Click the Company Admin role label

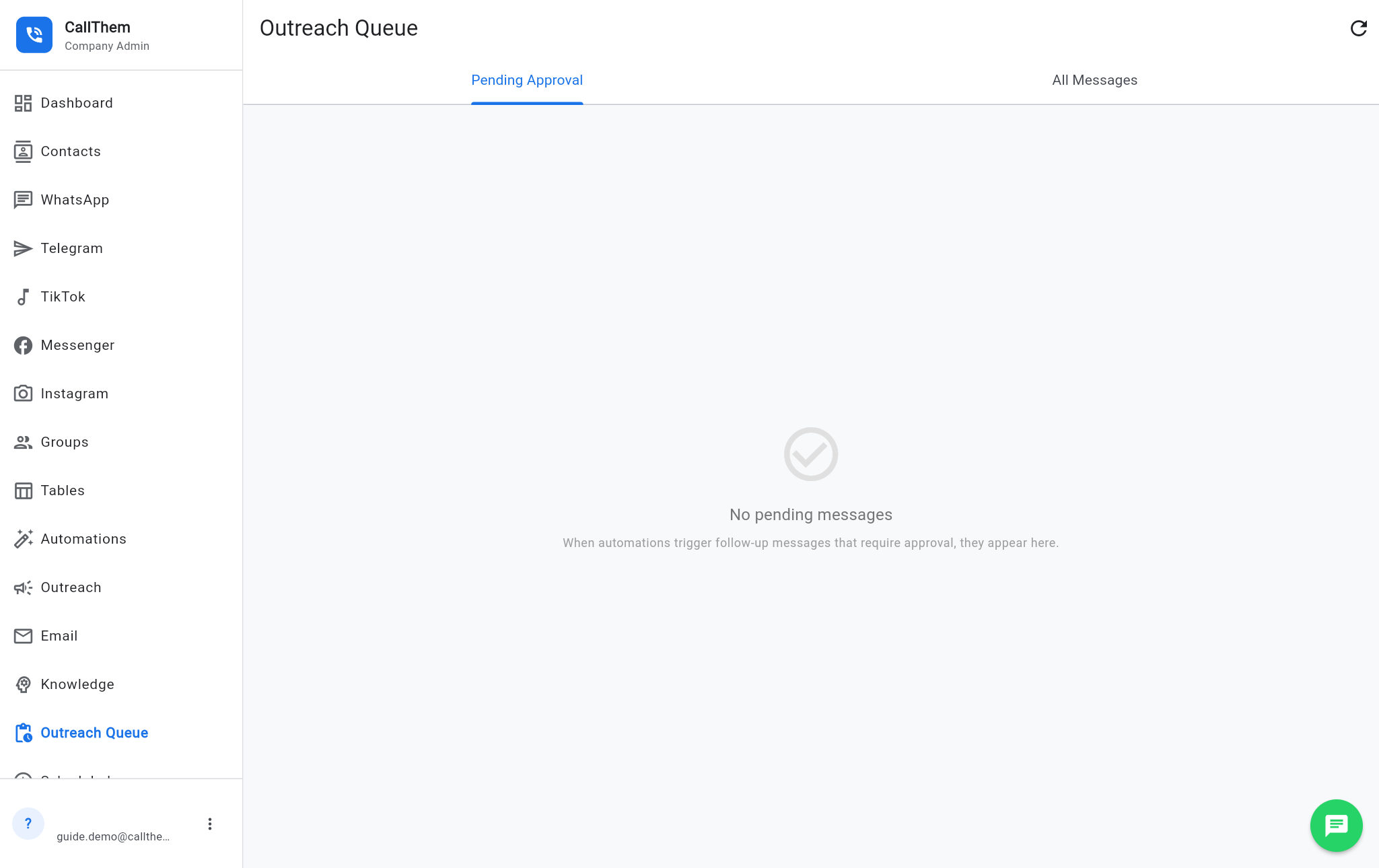[x=107, y=46]
